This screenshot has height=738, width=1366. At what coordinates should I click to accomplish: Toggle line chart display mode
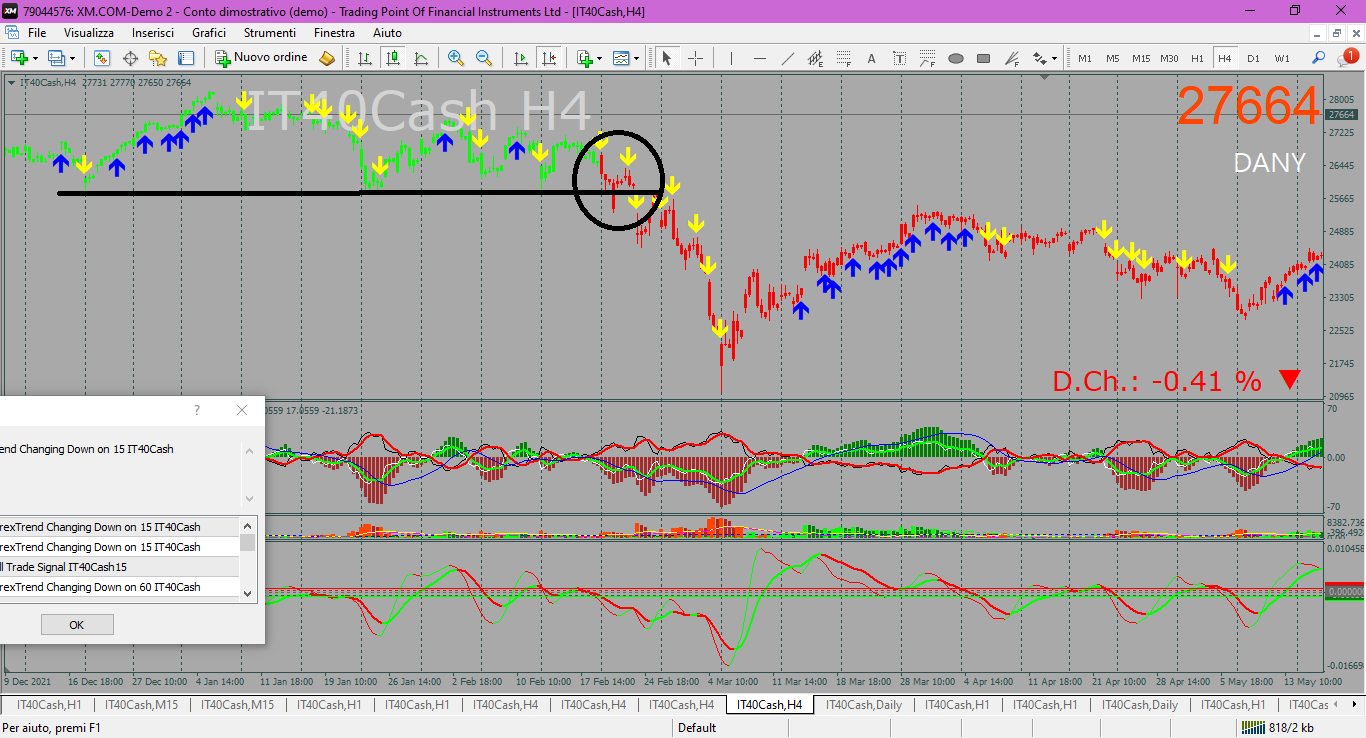pyautogui.click(x=421, y=58)
